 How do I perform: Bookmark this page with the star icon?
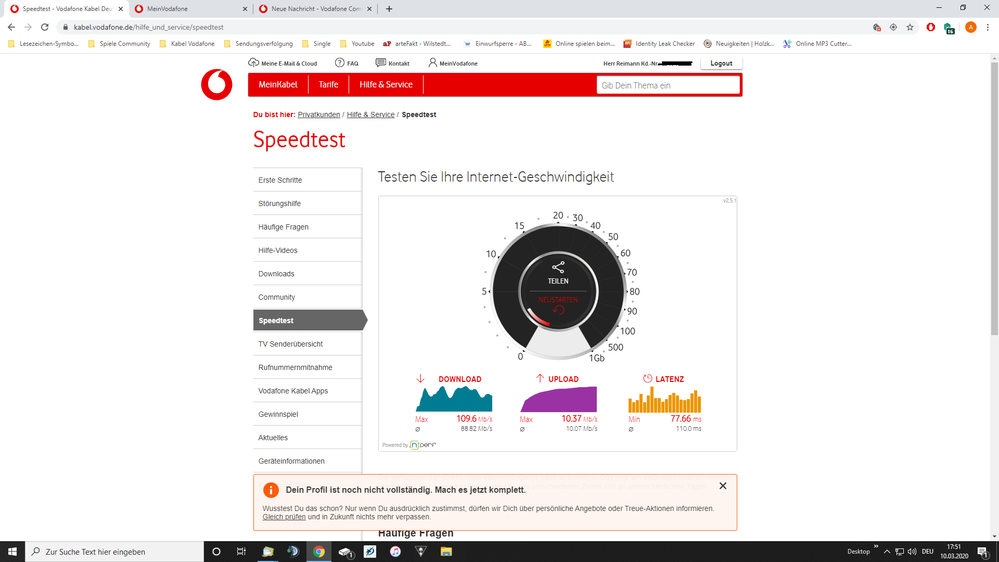click(x=910, y=27)
